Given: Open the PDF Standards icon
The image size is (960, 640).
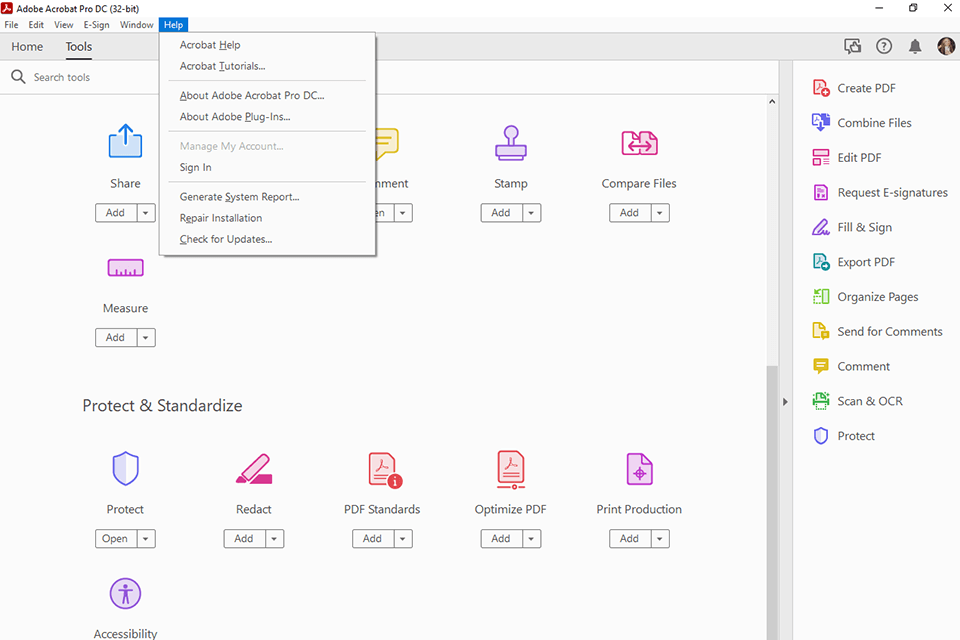Looking at the screenshot, I should click(384, 470).
